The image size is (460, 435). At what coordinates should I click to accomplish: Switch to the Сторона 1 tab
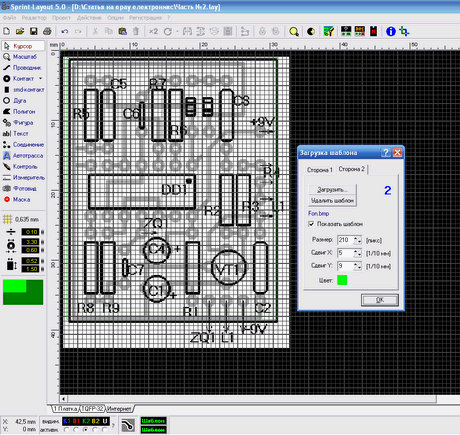pyautogui.click(x=320, y=170)
